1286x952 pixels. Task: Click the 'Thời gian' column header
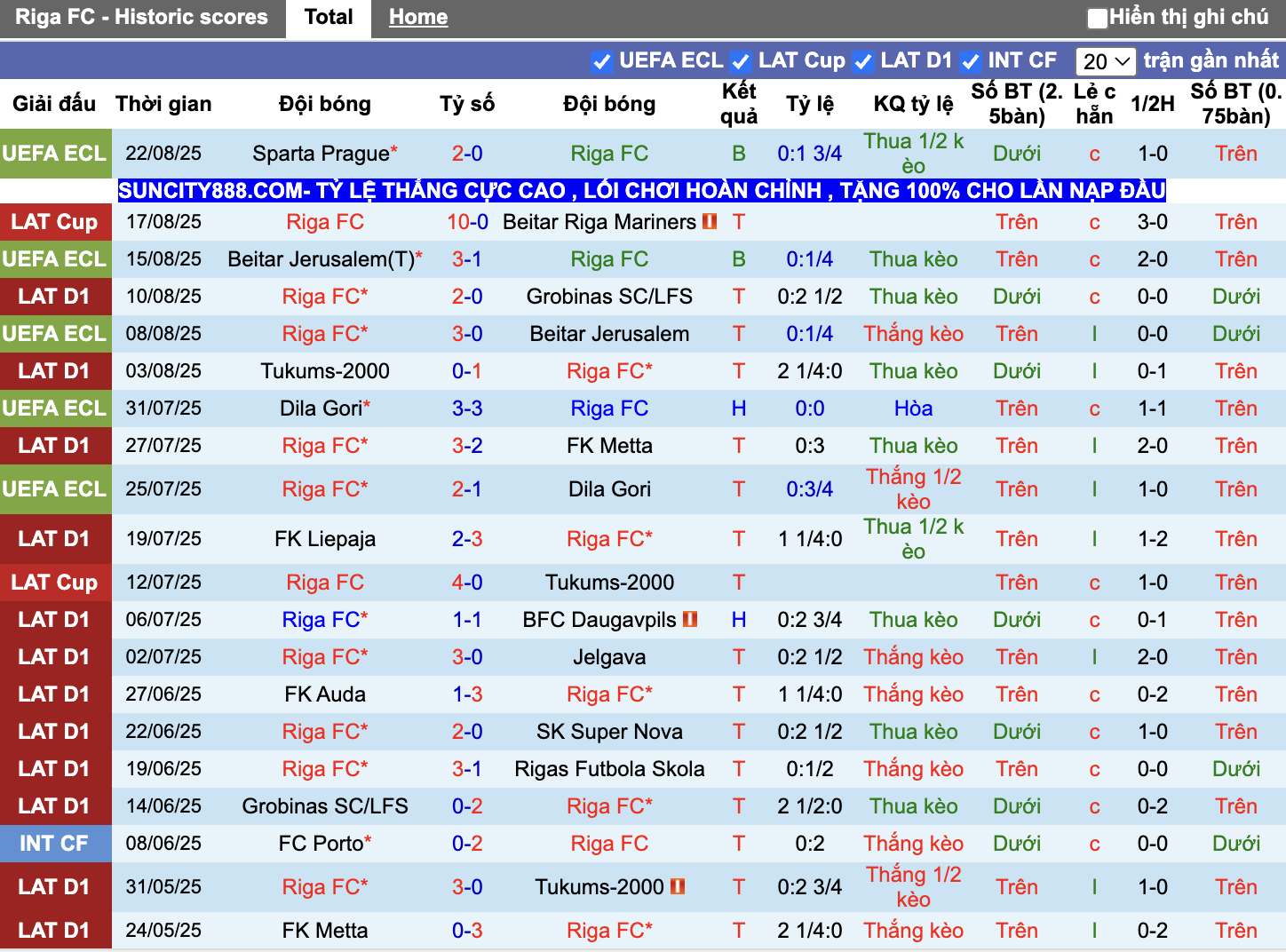click(163, 104)
